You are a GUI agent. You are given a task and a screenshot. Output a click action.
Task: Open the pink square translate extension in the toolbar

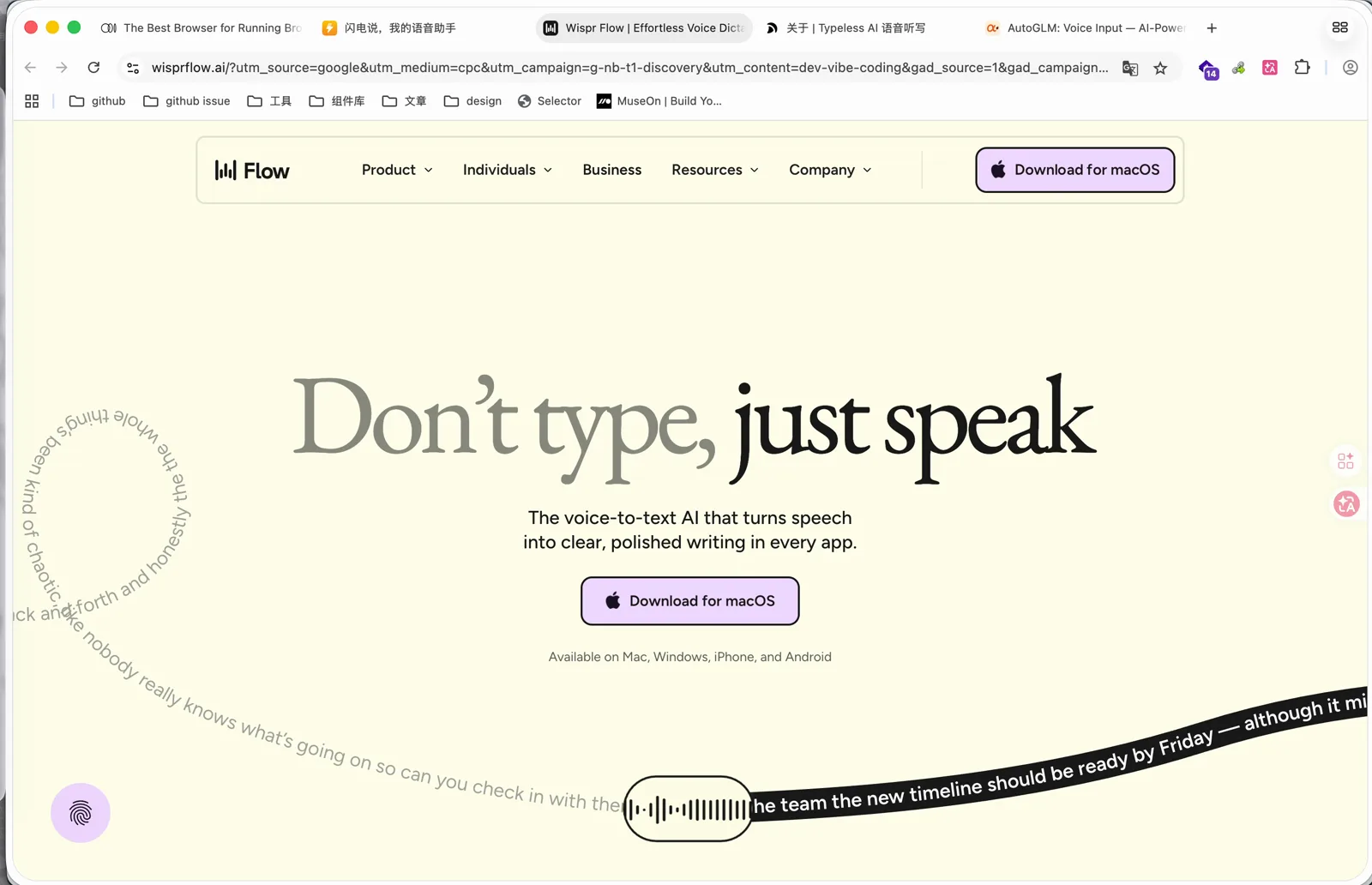pyautogui.click(x=1270, y=68)
